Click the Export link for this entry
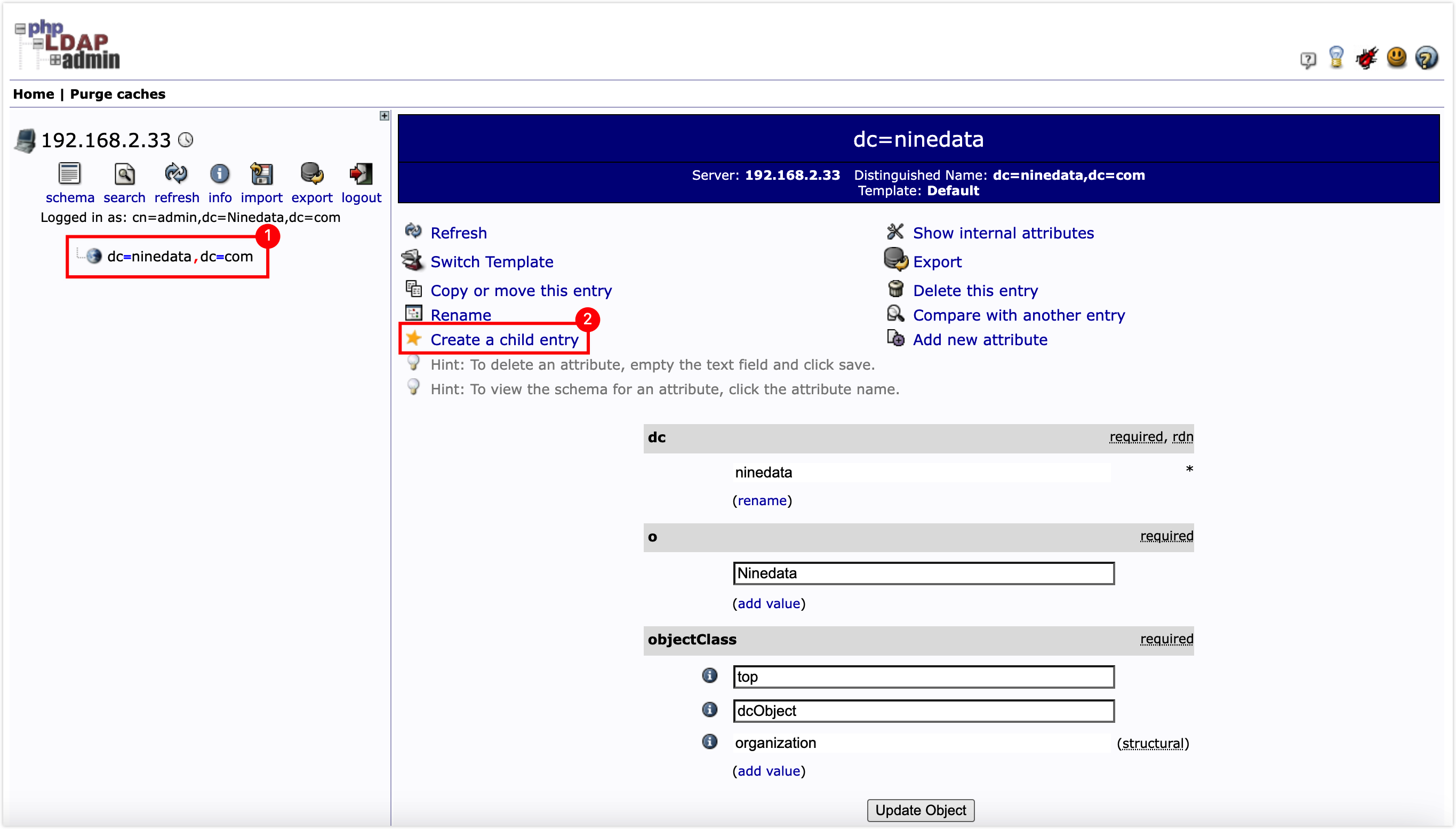The width and height of the screenshot is (1456, 829). pos(937,262)
